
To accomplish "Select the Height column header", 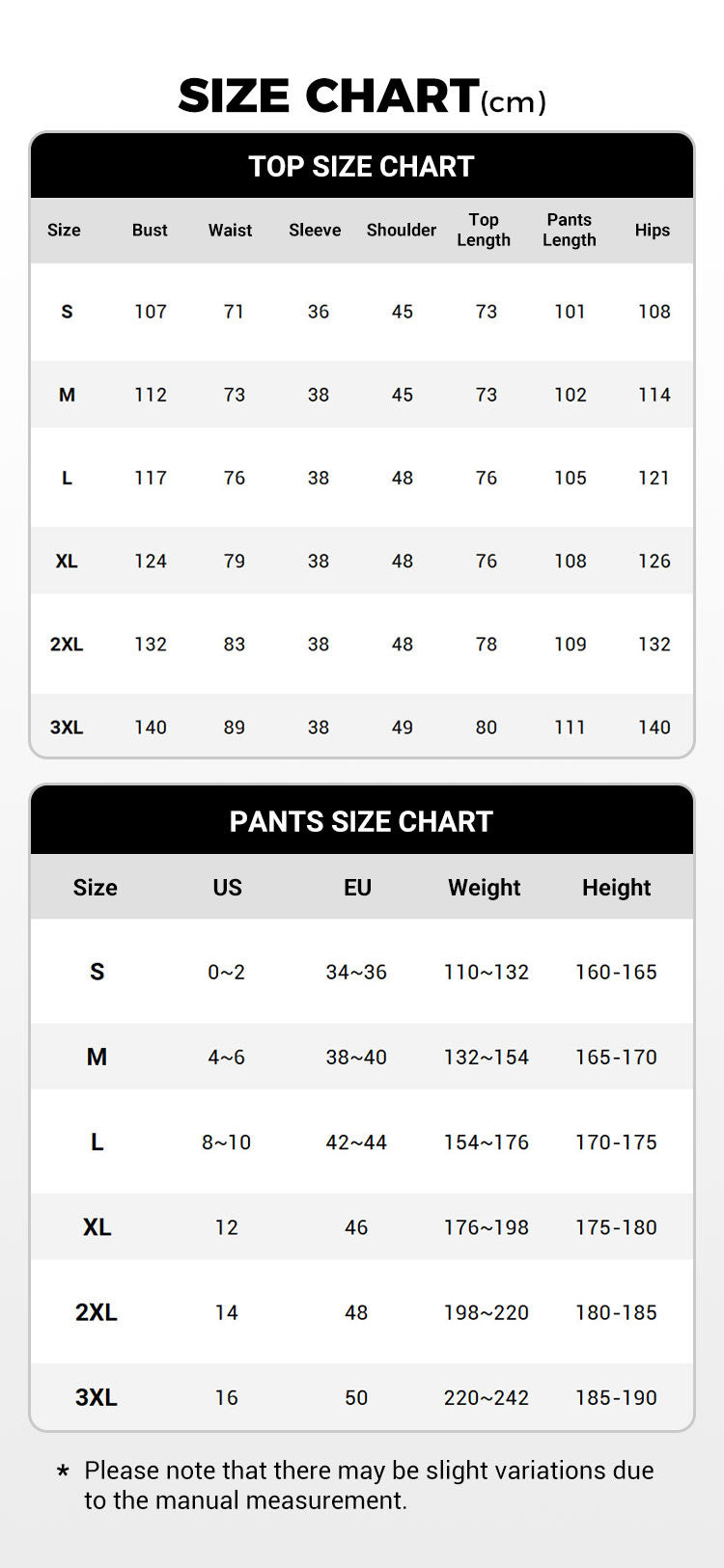I will pyautogui.click(x=616, y=888).
